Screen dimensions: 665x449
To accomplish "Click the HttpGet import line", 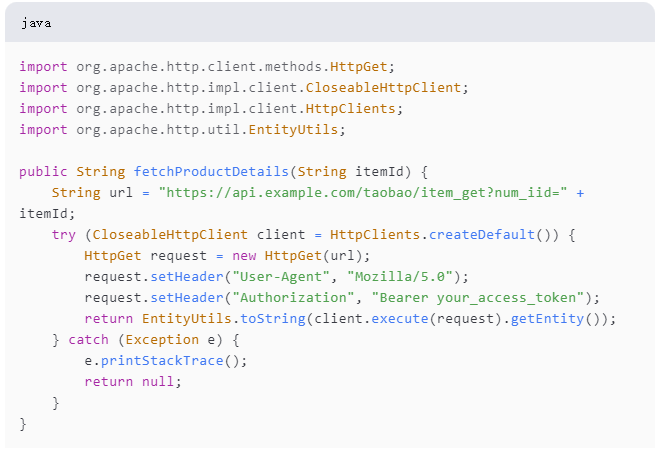I will (207, 67).
